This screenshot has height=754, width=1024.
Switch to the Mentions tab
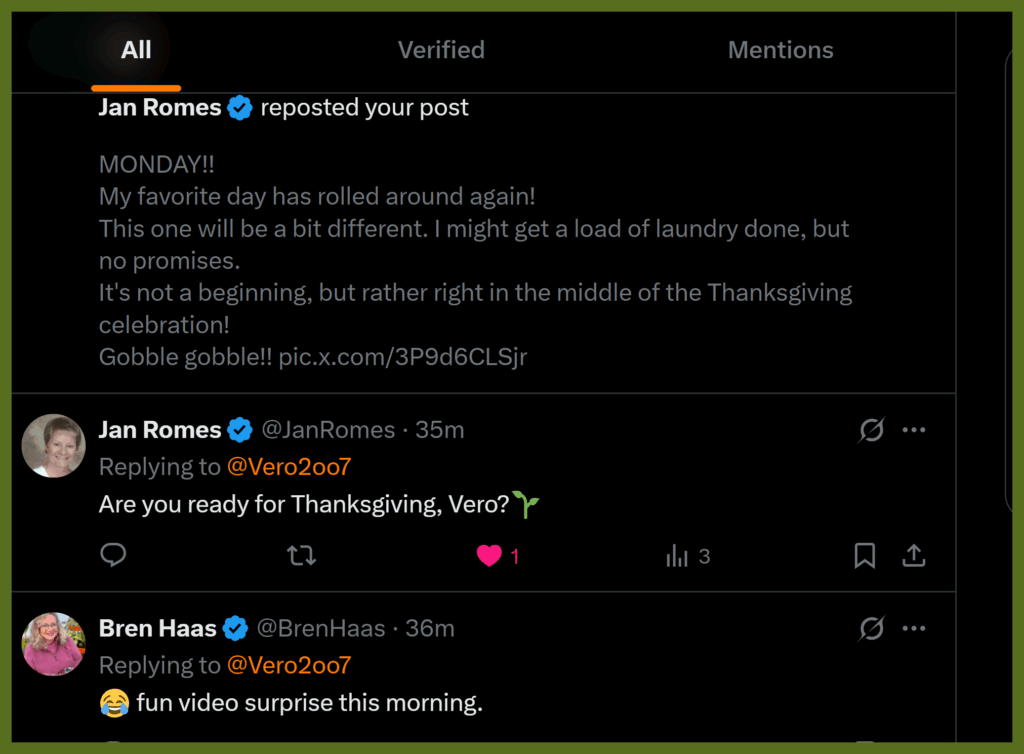[x=780, y=50]
